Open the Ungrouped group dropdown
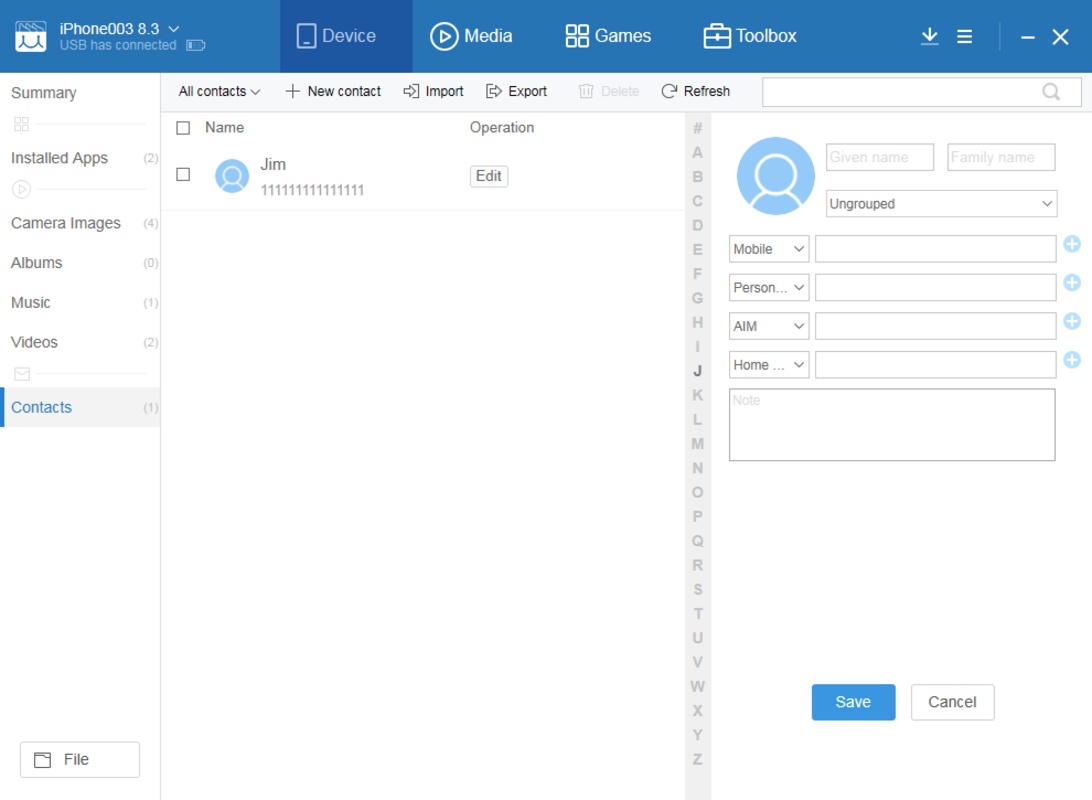The image size is (1092, 800). click(941, 204)
